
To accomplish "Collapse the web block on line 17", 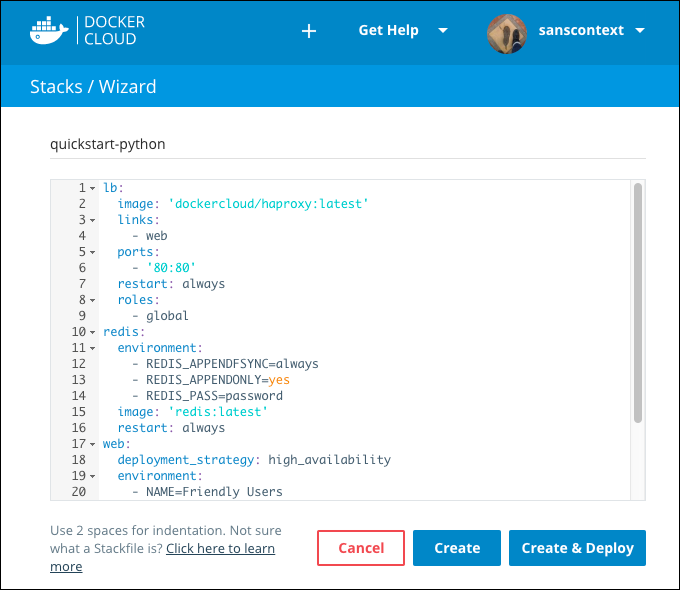I will 93,444.
